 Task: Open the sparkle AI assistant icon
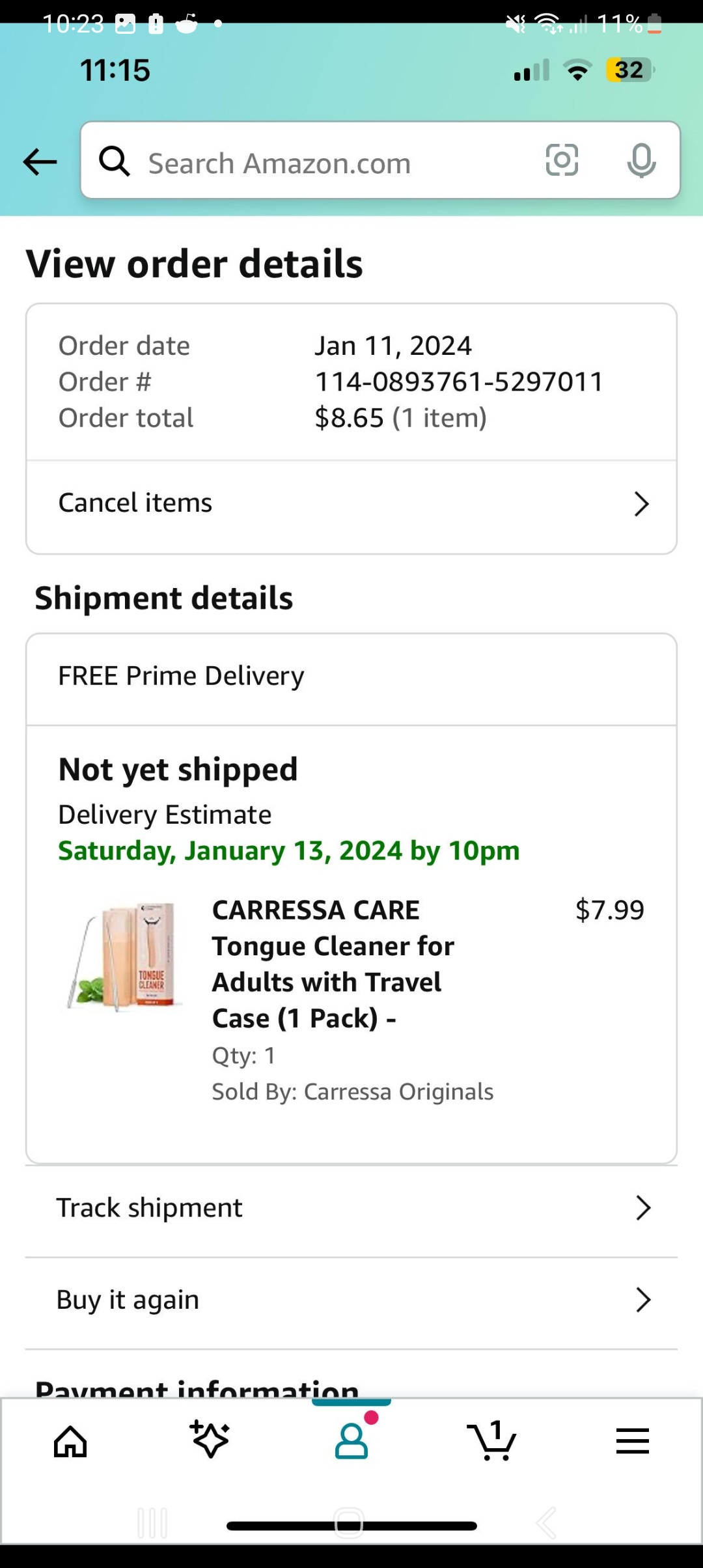coord(210,1440)
